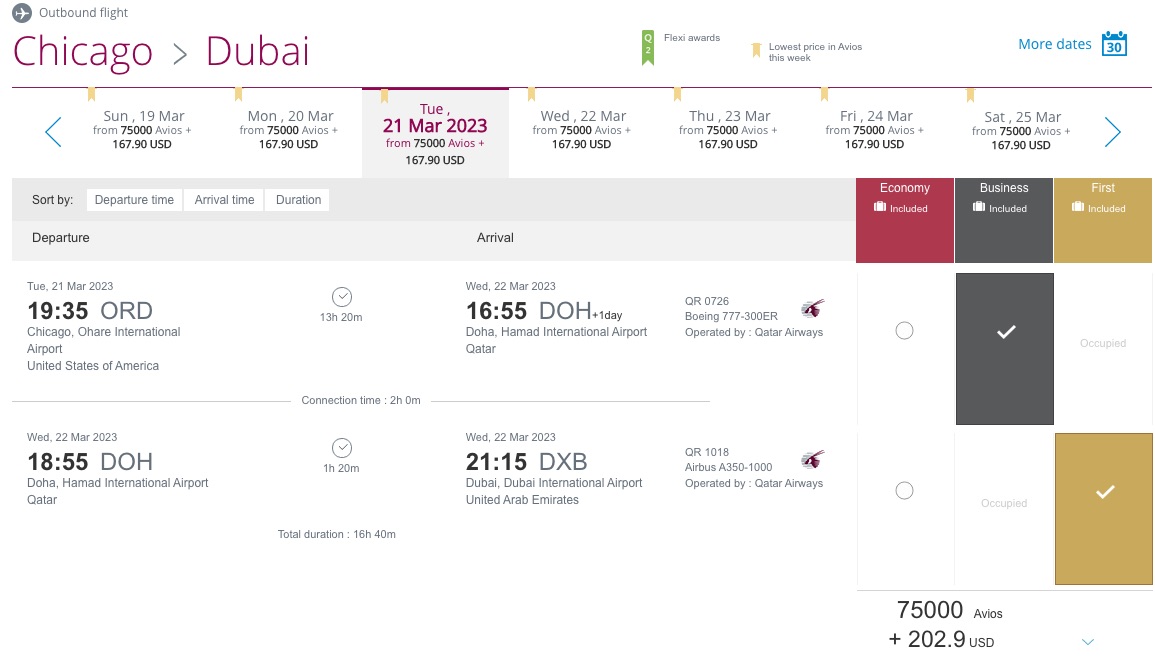Sort flights by Duration
The width and height of the screenshot is (1155, 659).
(x=297, y=199)
